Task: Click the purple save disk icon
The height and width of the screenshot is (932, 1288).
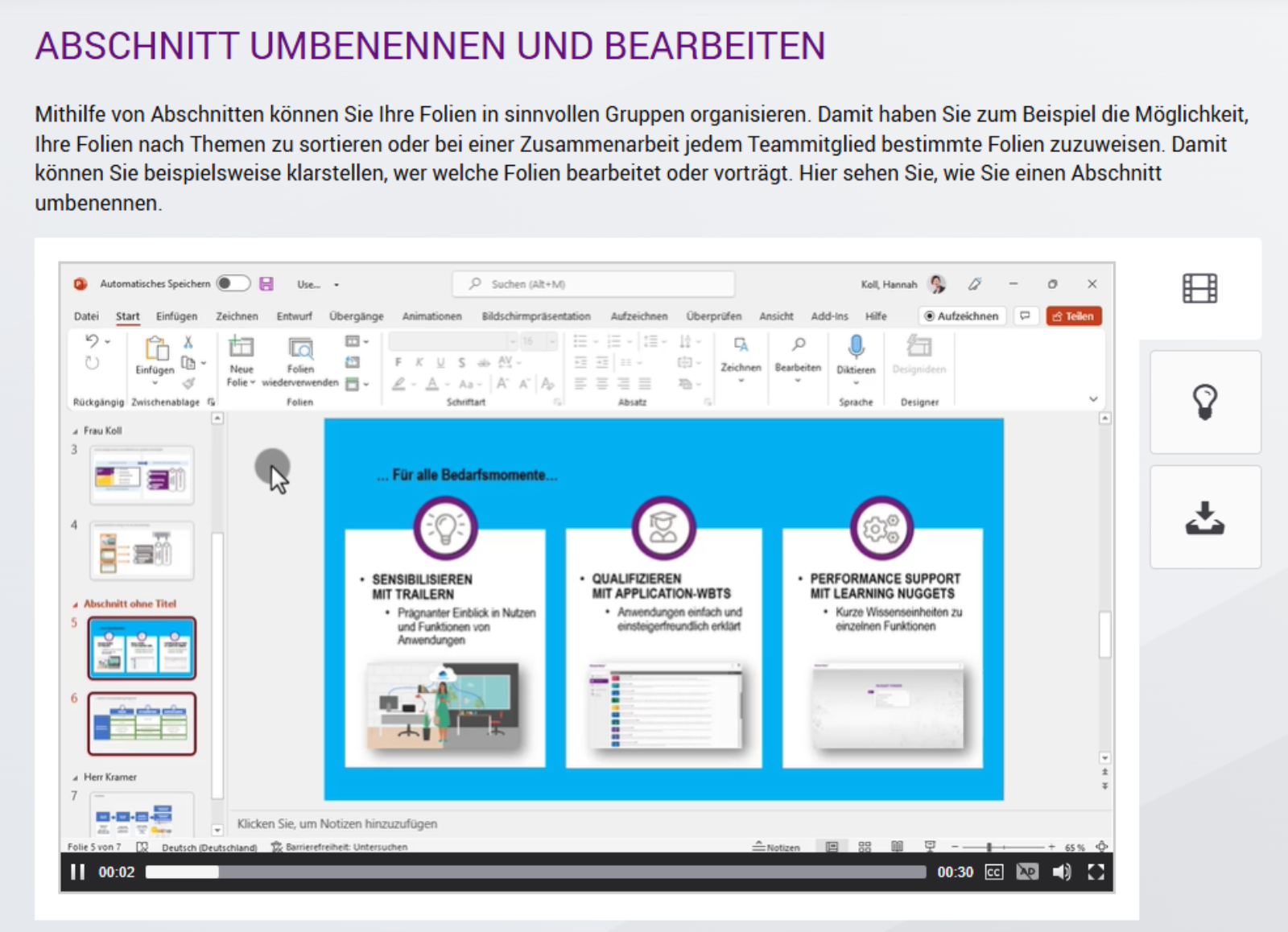Action: tap(266, 283)
